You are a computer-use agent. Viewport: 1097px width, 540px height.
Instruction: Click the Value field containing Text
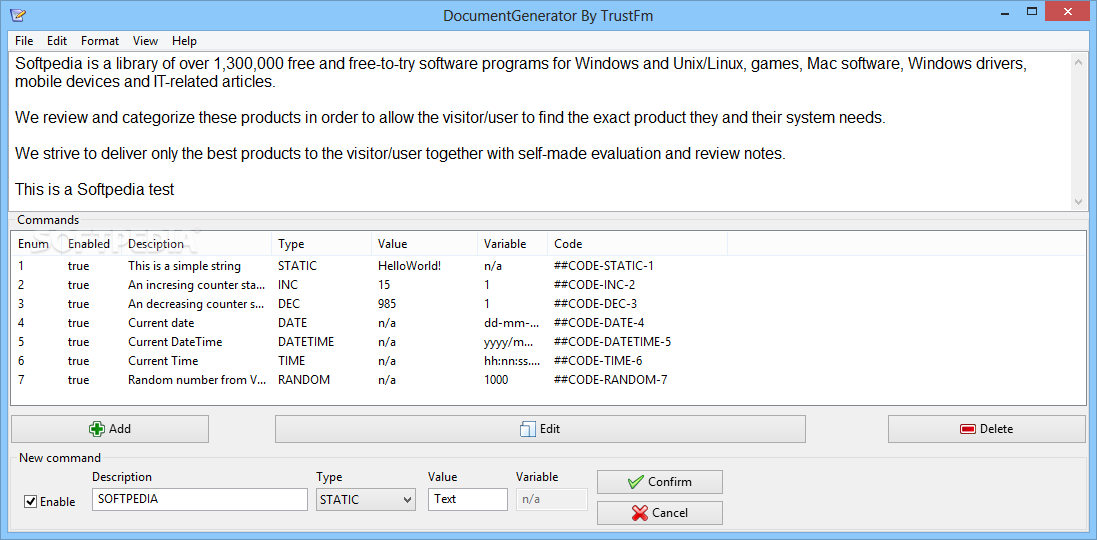(468, 499)
